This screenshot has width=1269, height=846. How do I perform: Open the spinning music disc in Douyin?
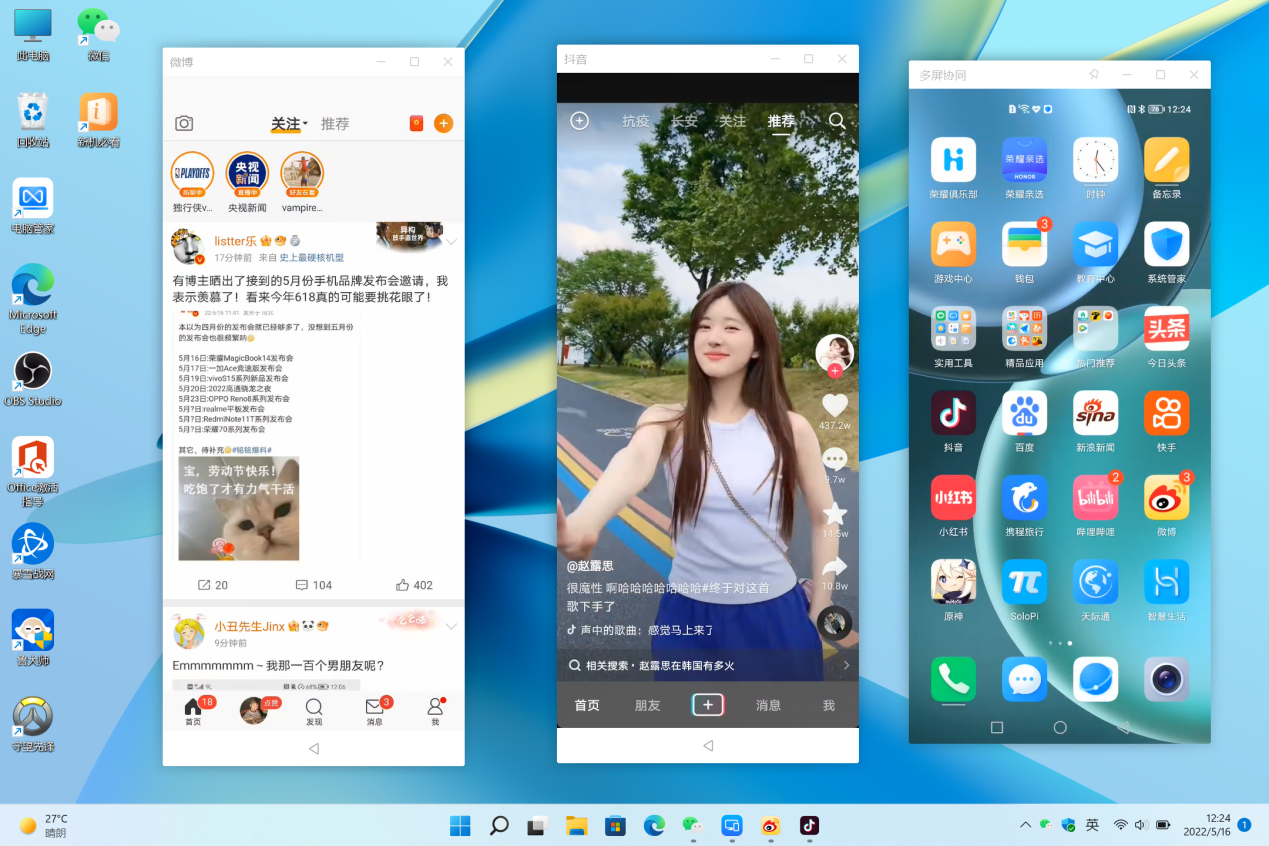pos(835,623)
